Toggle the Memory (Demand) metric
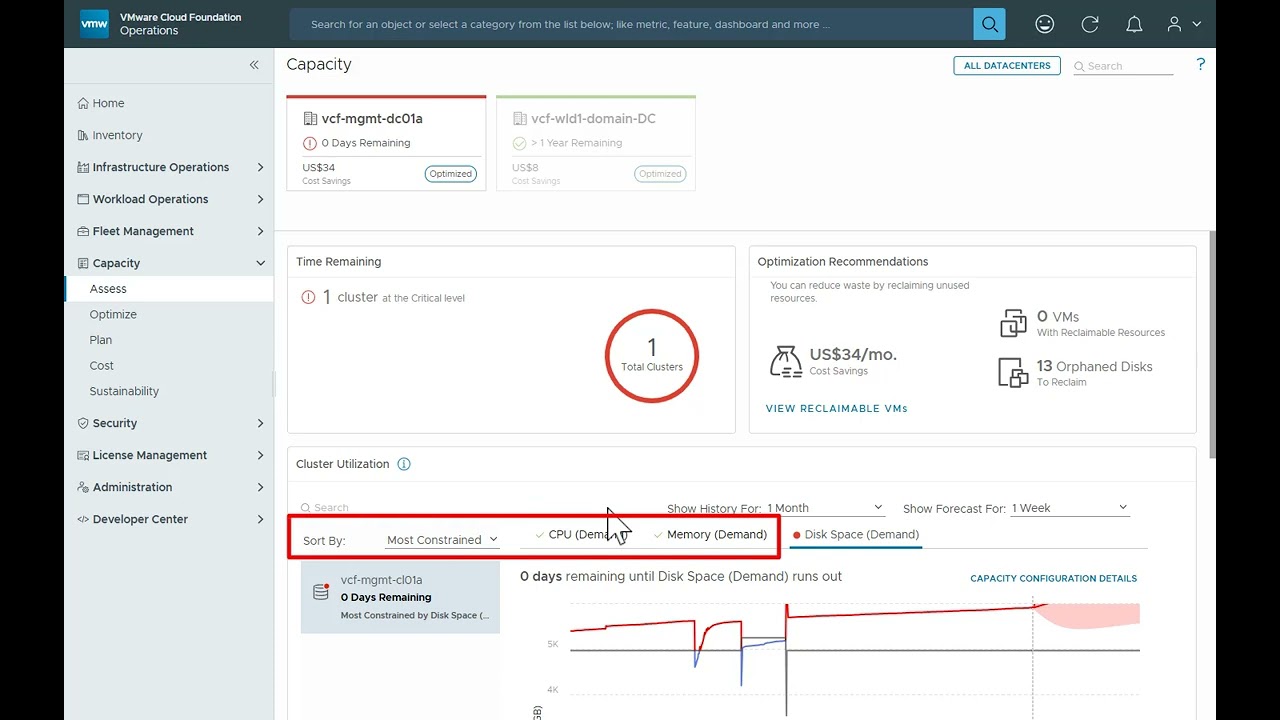 pos(710,535)
